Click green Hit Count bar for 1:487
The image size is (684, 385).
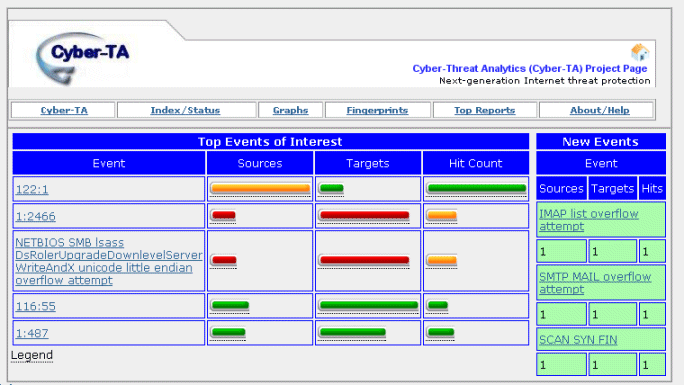coord(441,332)
